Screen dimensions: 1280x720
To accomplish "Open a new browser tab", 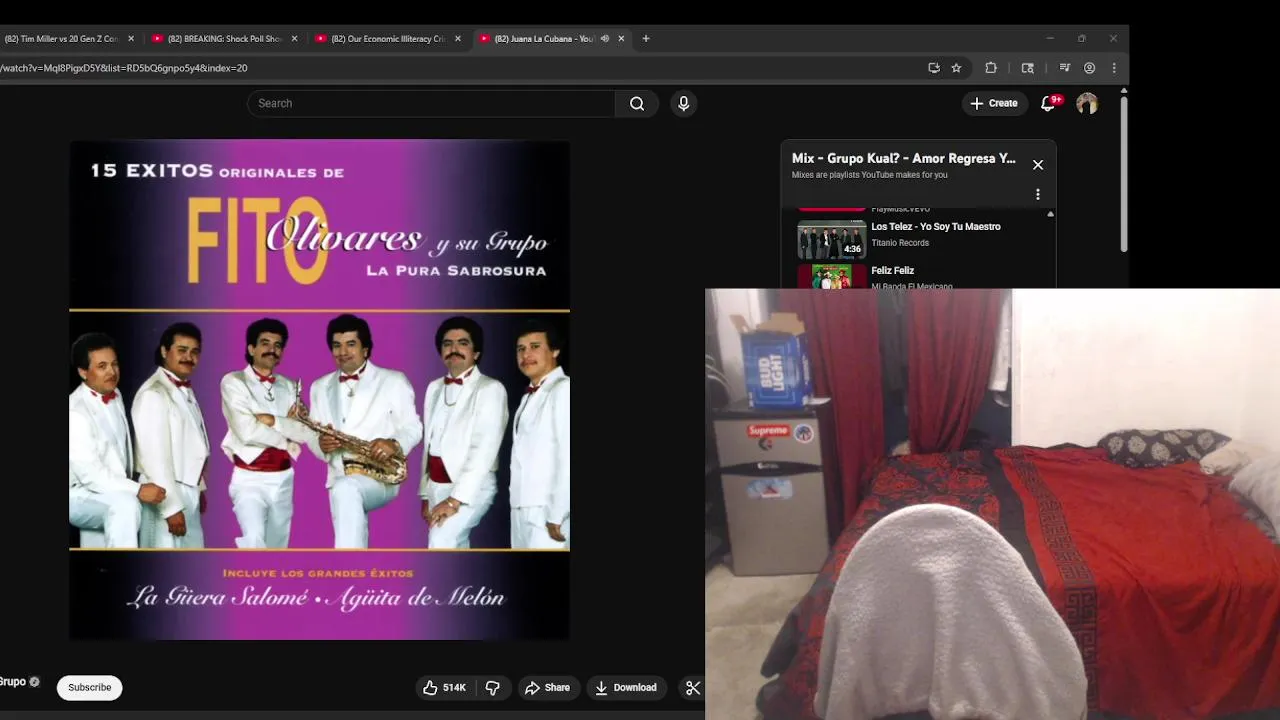I will 646,39.
